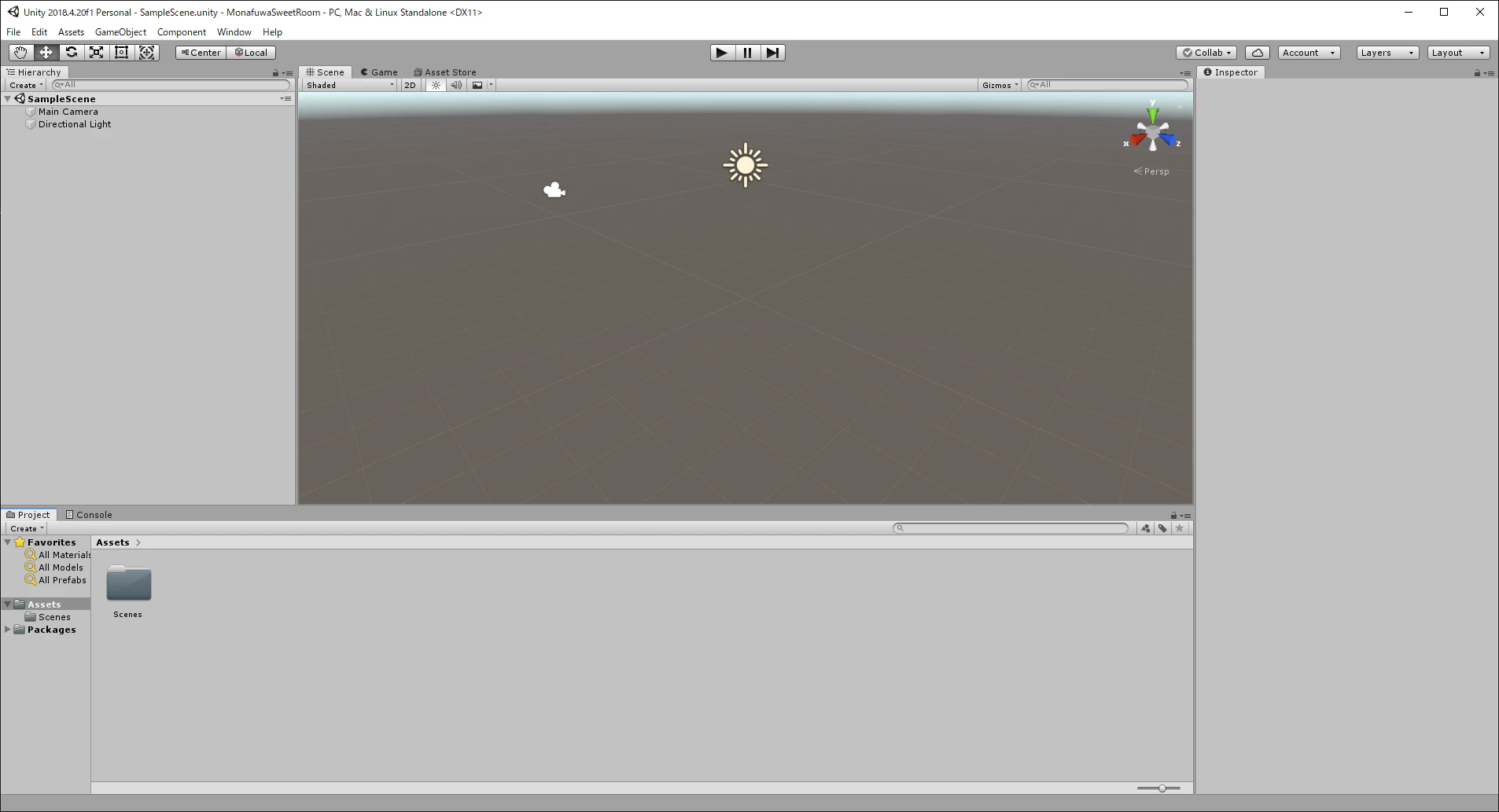Collapse the Assets folder tree

8,604
